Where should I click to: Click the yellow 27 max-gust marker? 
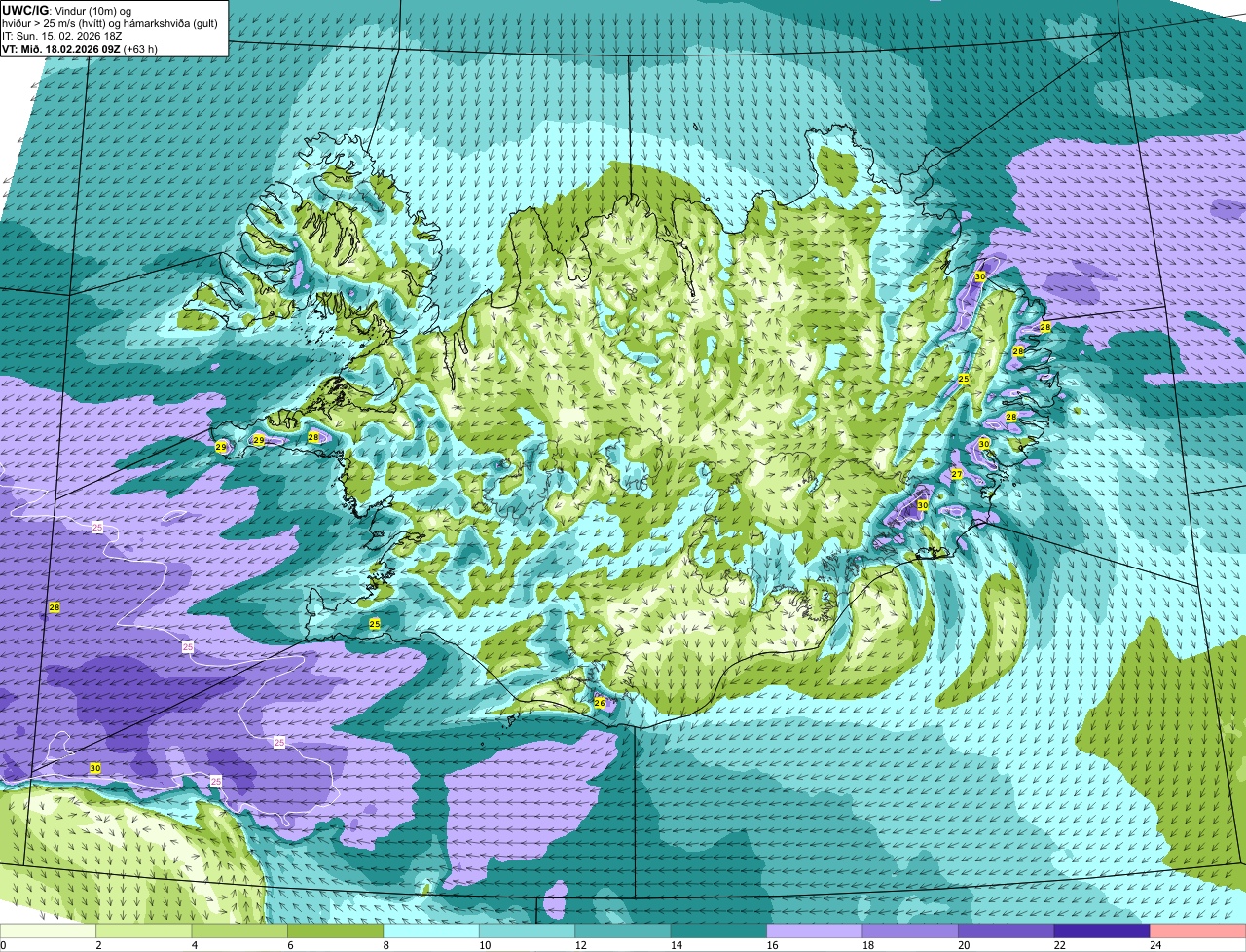tap(957, 474)
